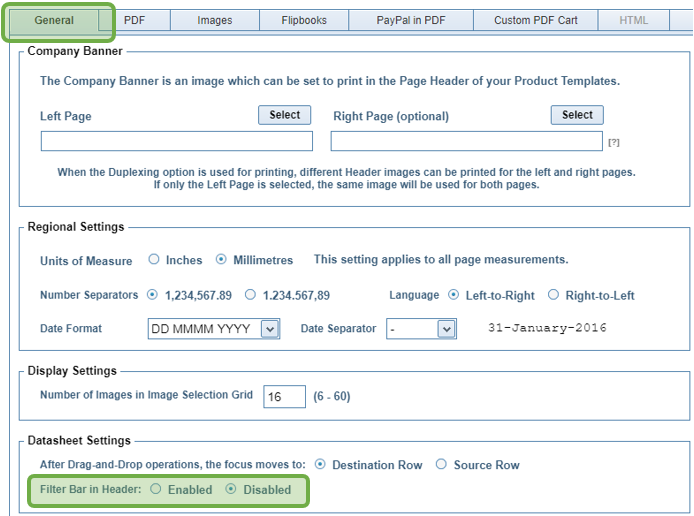The width and height of the screenshot is (694, 516).
Task: Click the Right Page banner text field
Action: point(466,141)
